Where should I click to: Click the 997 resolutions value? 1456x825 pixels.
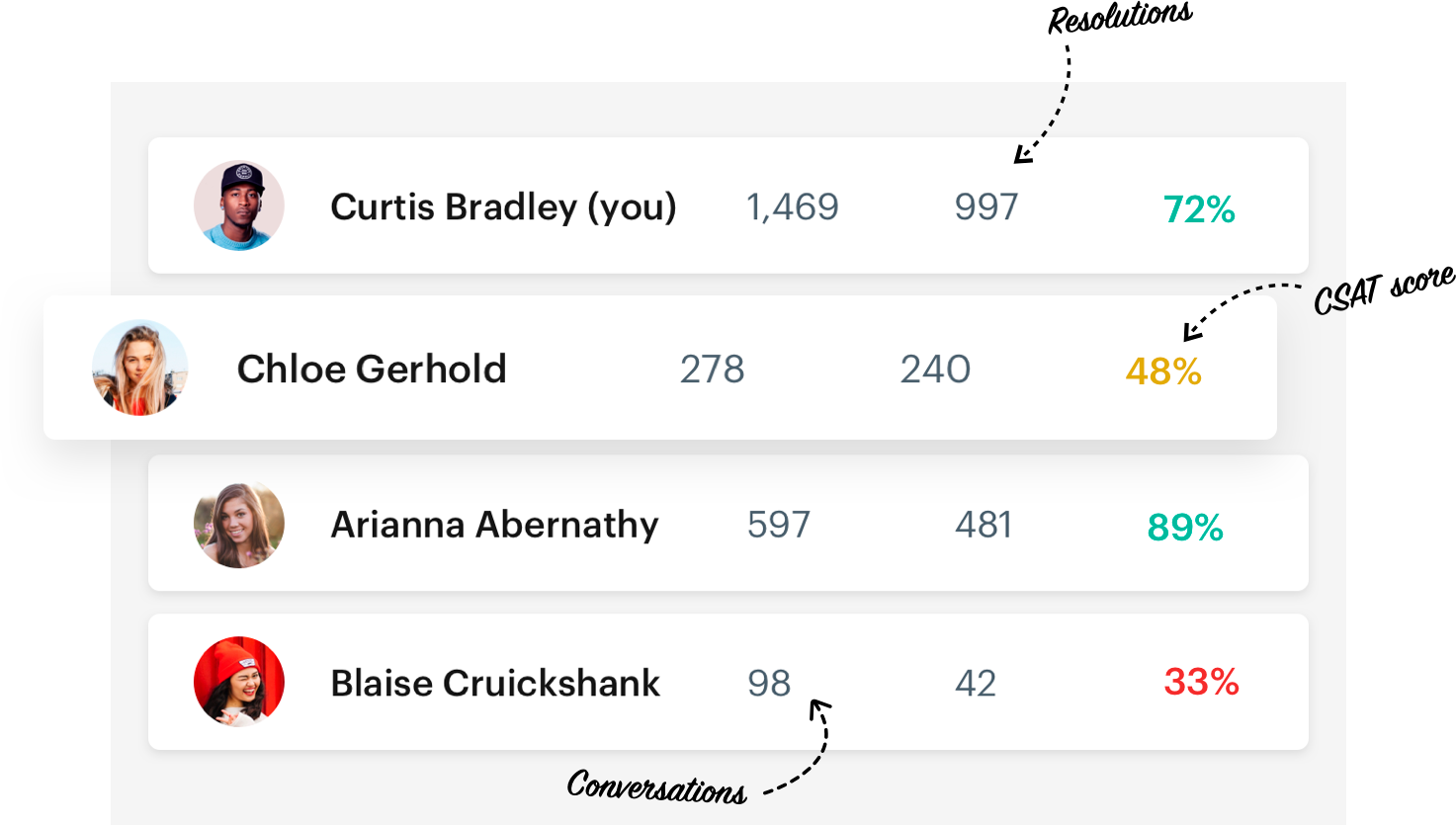[986, 206]
